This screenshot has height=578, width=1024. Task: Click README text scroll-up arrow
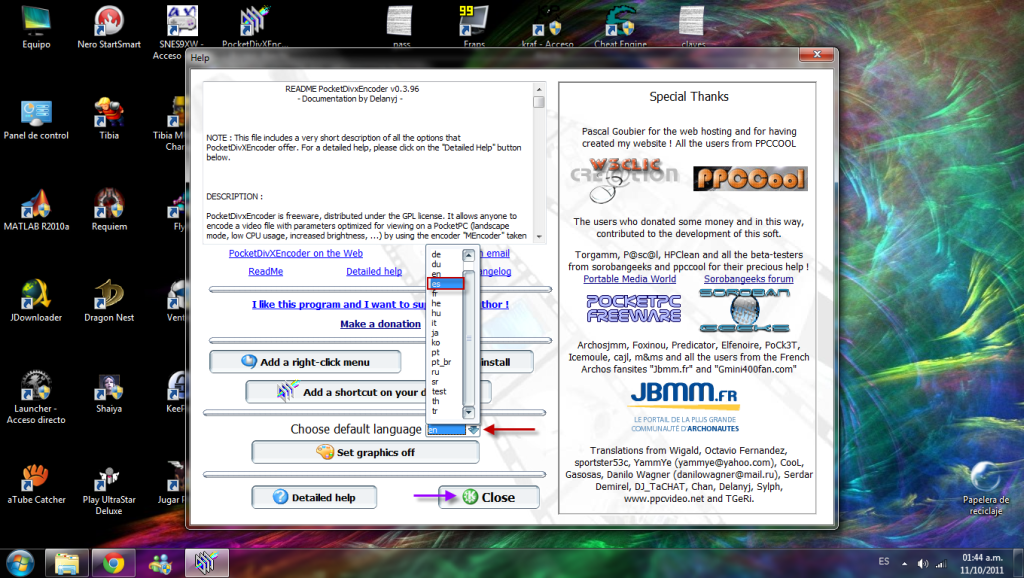pos(539,89)
